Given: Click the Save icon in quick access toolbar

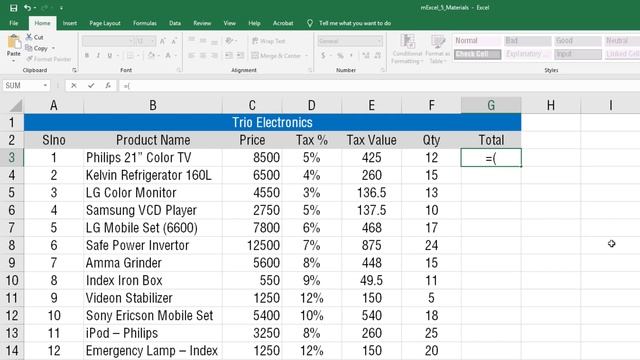Looking at the screenshot, I should [13, 8].
